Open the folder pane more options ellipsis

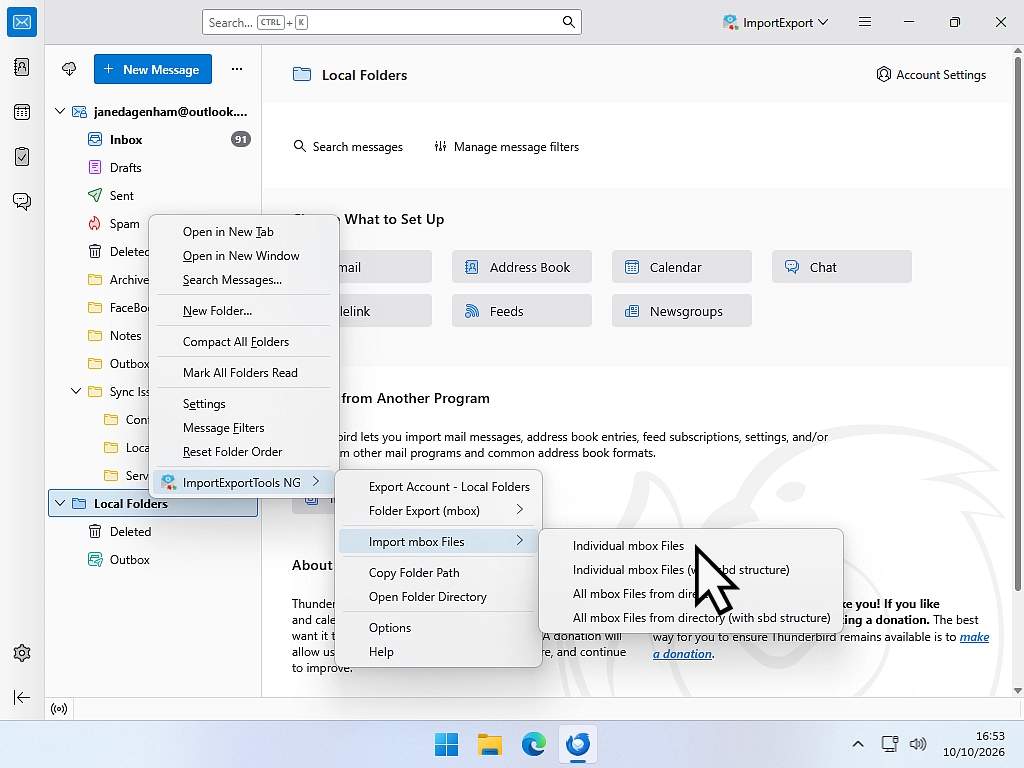[x=236, y=69]
